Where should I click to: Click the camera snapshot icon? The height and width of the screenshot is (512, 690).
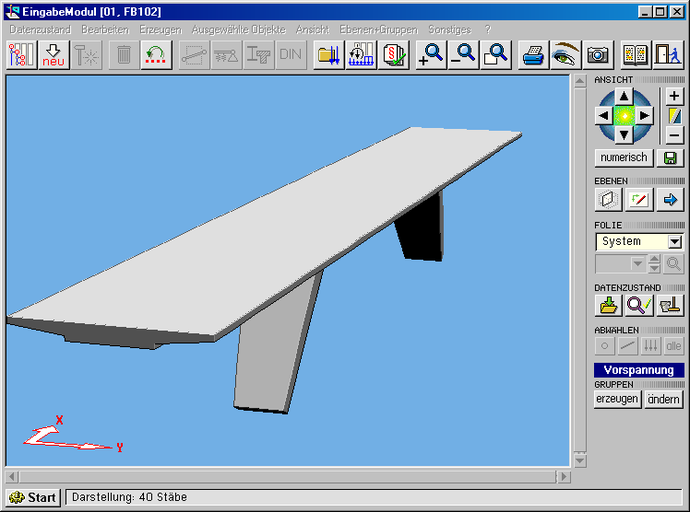598,55
